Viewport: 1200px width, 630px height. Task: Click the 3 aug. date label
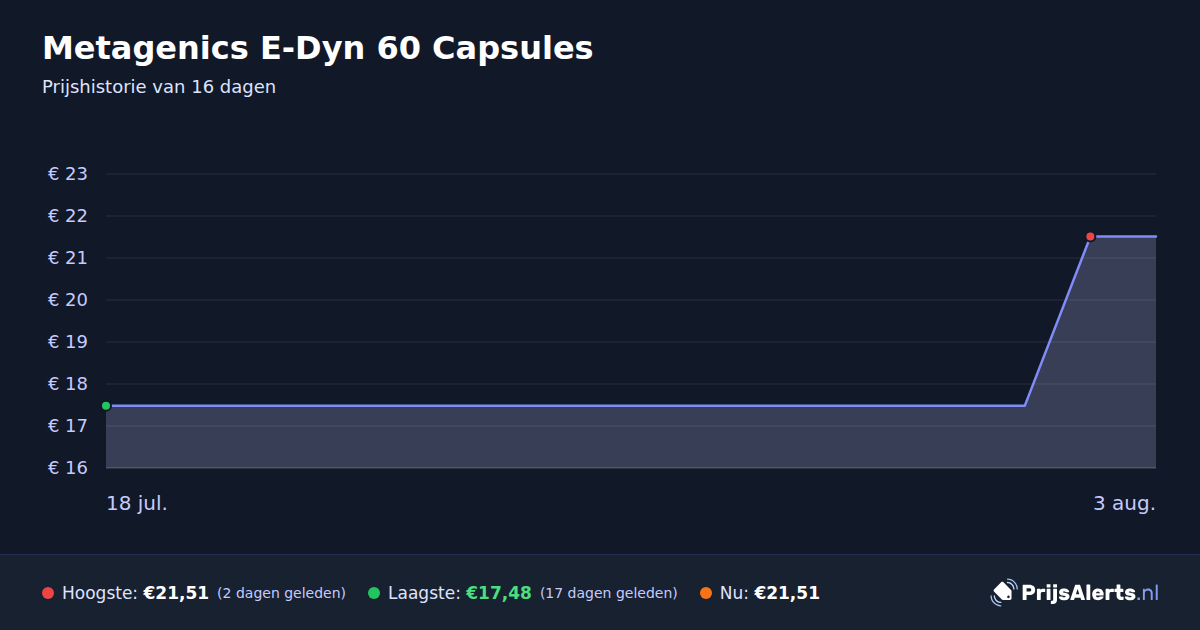click(1124, 503)
